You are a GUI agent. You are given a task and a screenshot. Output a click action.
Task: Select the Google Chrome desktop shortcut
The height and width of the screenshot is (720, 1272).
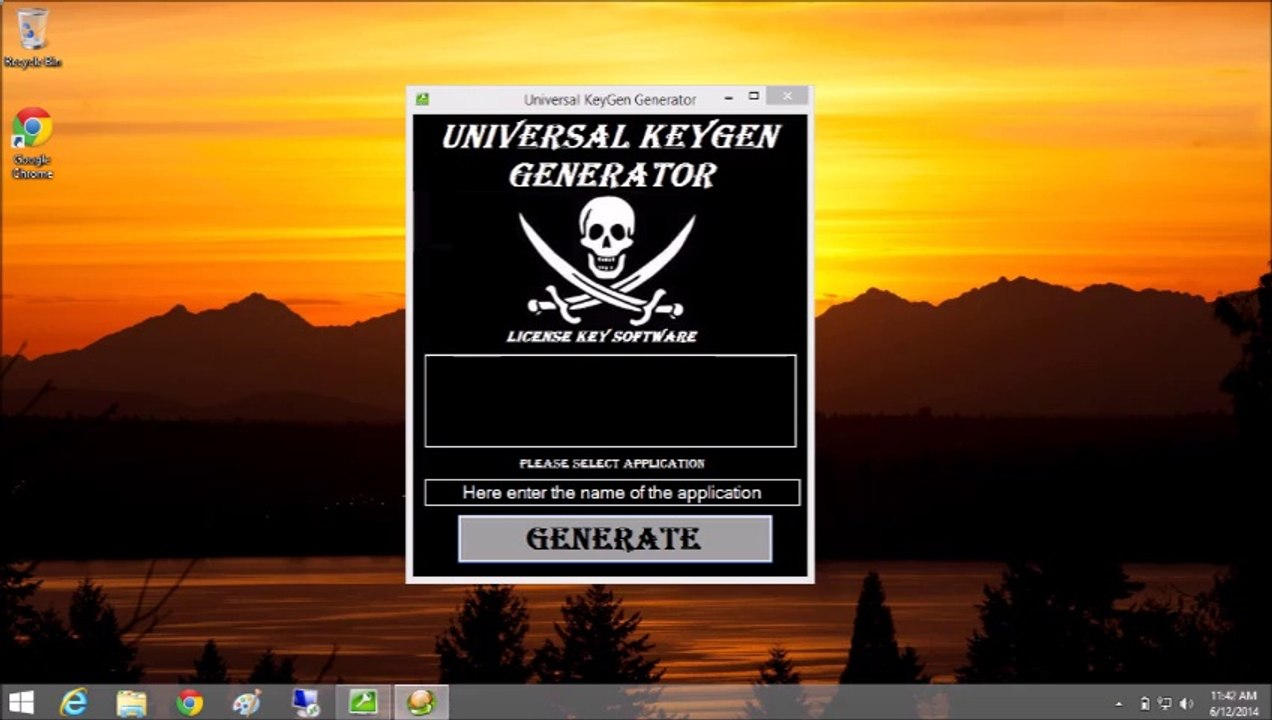32,144
